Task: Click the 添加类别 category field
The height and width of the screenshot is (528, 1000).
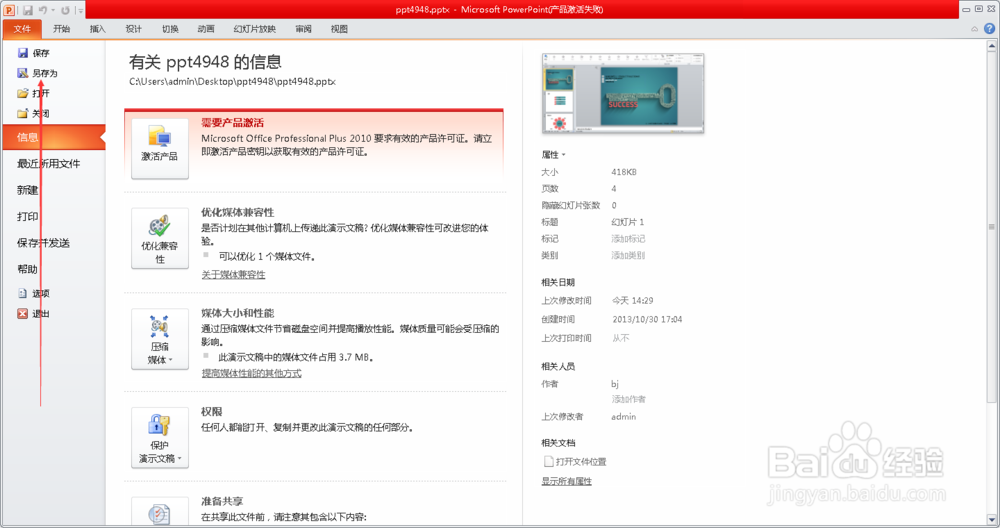Action: [x=628, y=255]
